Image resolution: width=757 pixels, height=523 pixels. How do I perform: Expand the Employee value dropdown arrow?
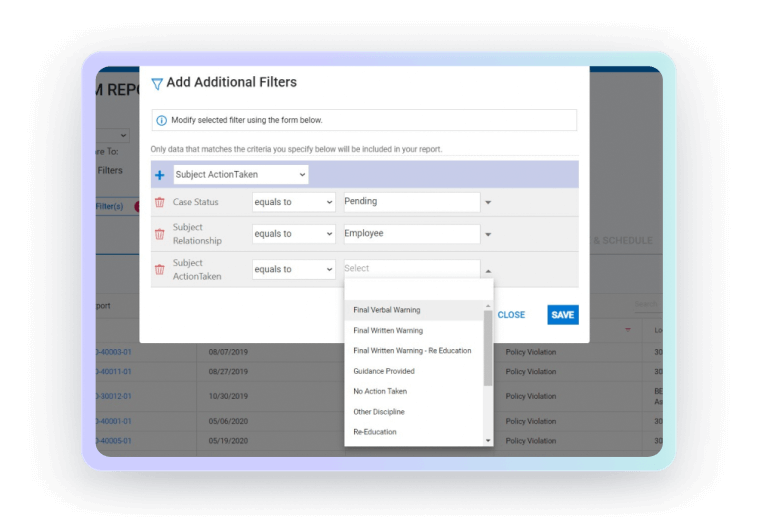488,235
